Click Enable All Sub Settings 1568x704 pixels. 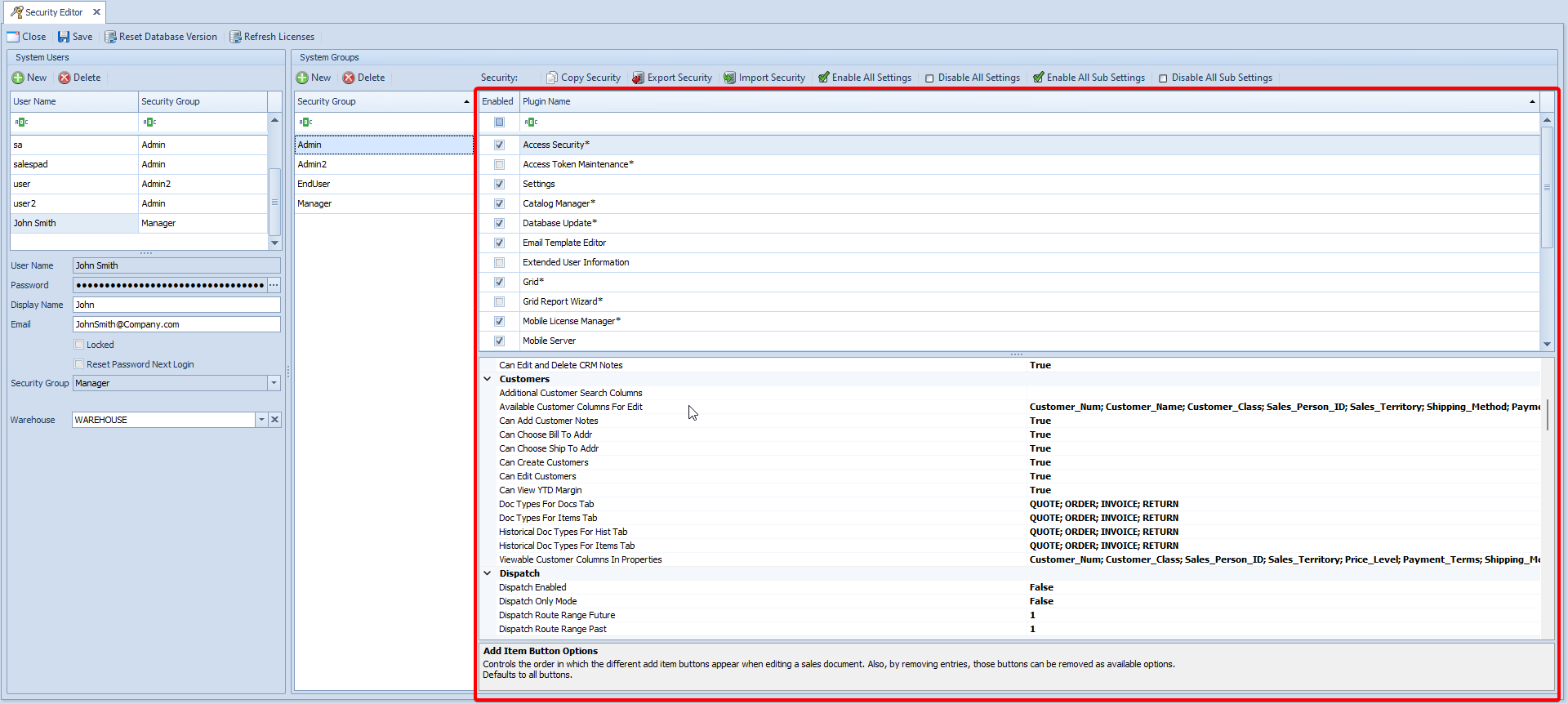1089,78
